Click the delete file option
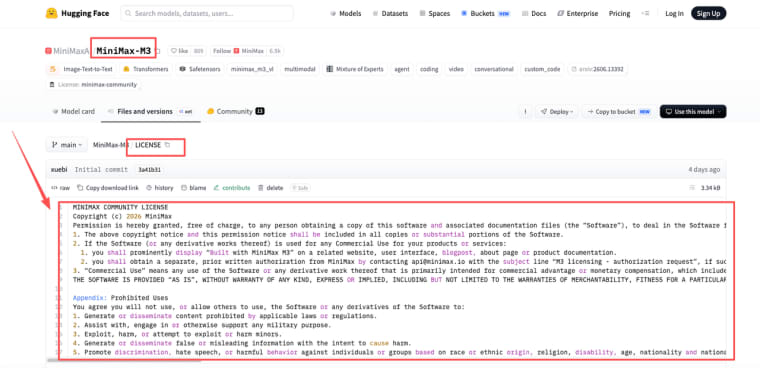Viewport: 760px width, 368px height. pyautogui.click(x=270, y=188)
